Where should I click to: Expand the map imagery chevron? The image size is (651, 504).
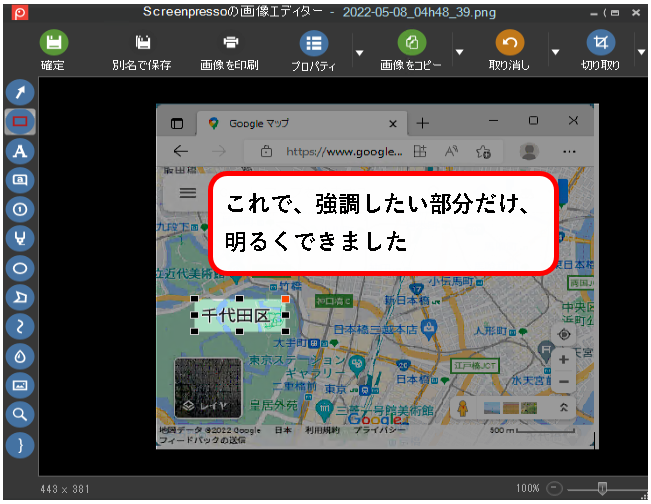[x=564, y=408]
